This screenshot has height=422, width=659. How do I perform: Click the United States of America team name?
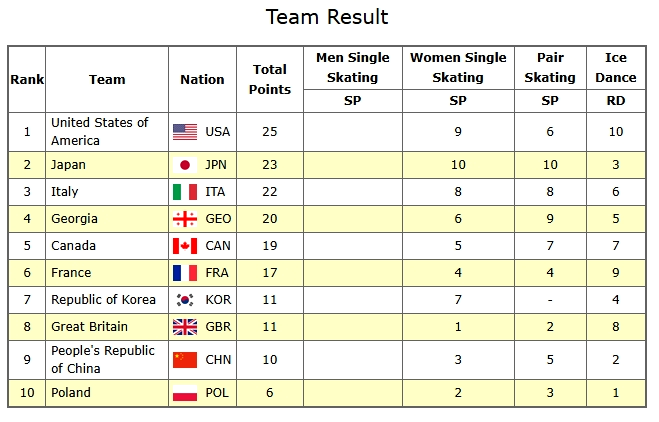pyautogui.click(x=99, y=131)
